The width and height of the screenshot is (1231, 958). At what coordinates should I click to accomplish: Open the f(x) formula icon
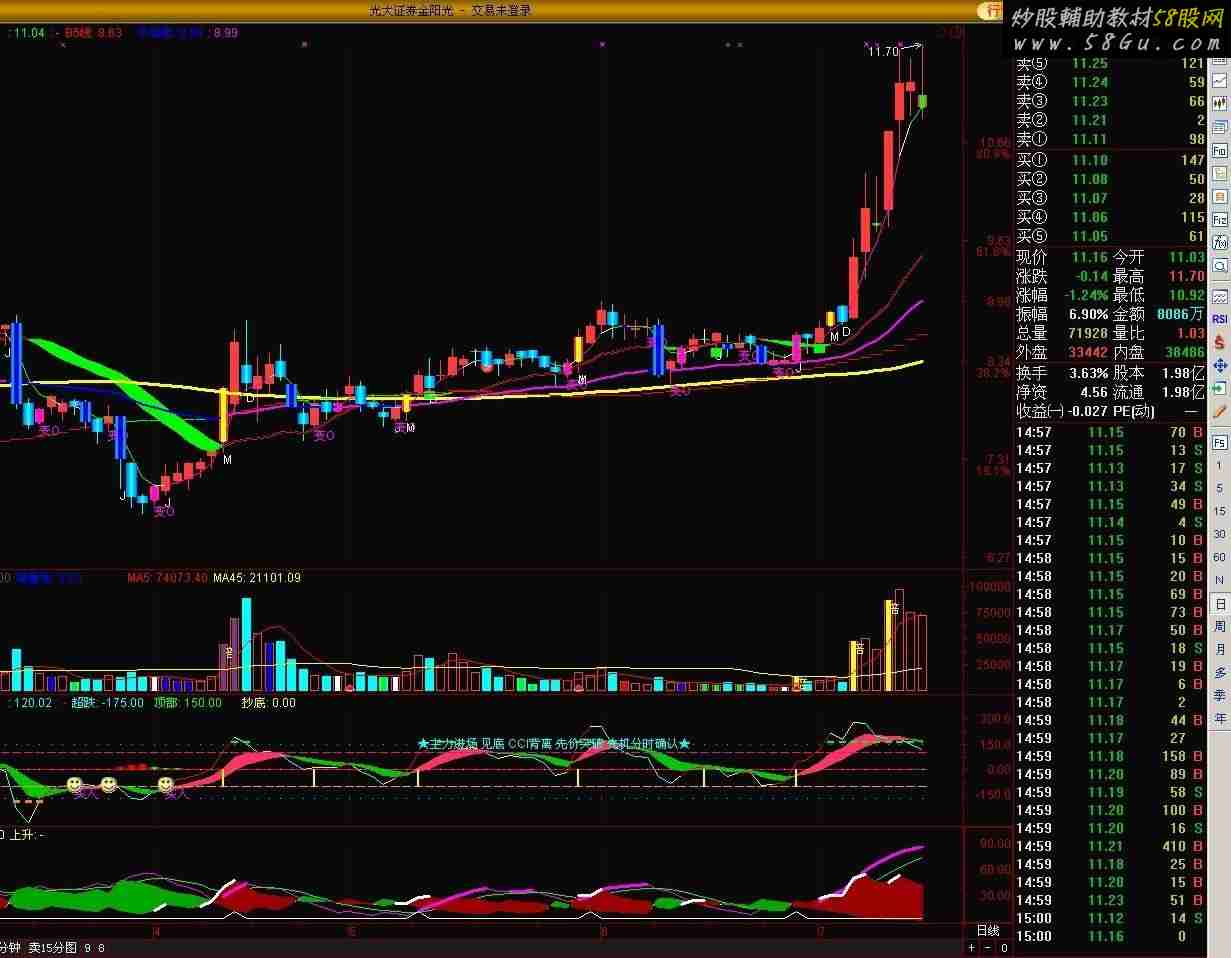coord(1220,243)
